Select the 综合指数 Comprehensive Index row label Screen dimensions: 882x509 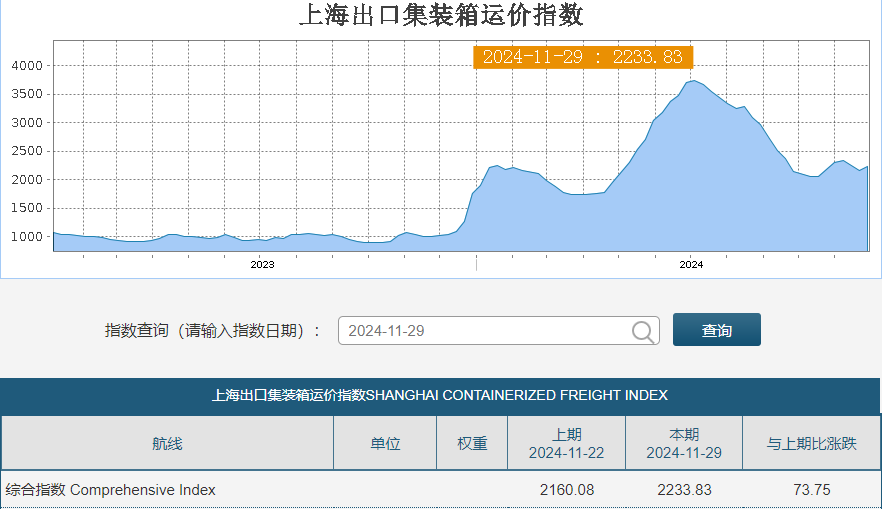[x=111, y=490]
